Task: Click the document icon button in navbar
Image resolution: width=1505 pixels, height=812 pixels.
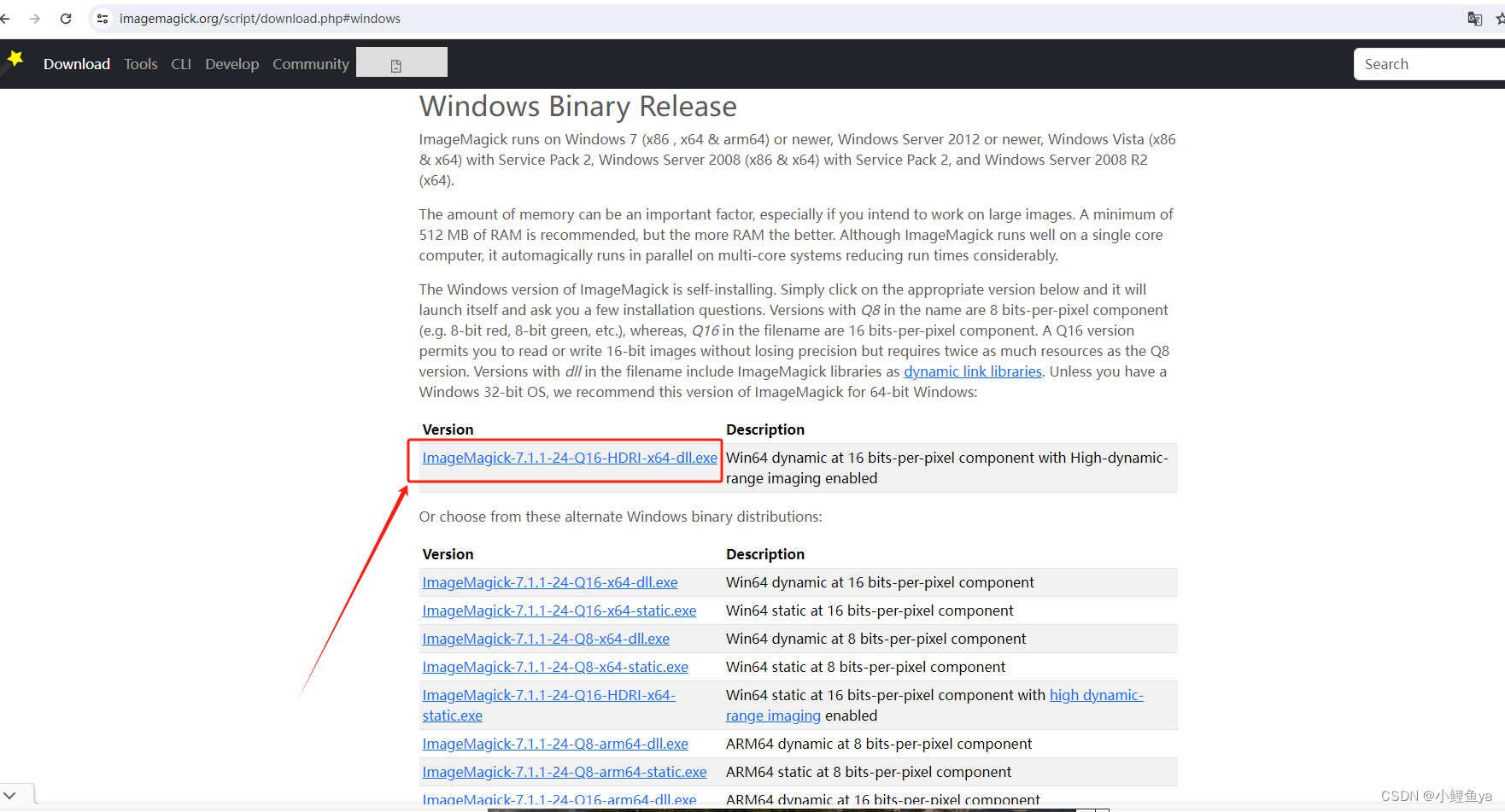Action: click(401, 62)
